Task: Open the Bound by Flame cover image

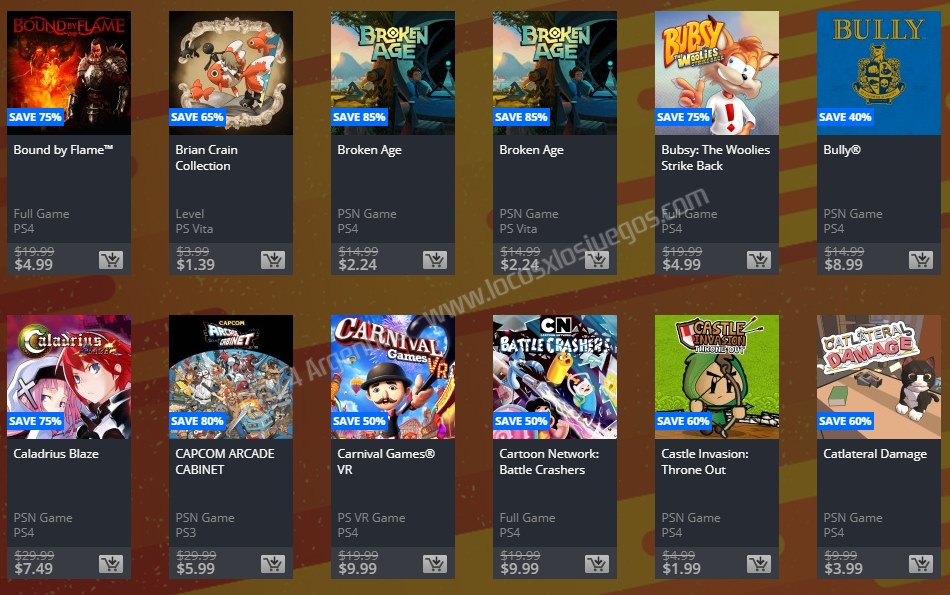Action: (69, 73)
